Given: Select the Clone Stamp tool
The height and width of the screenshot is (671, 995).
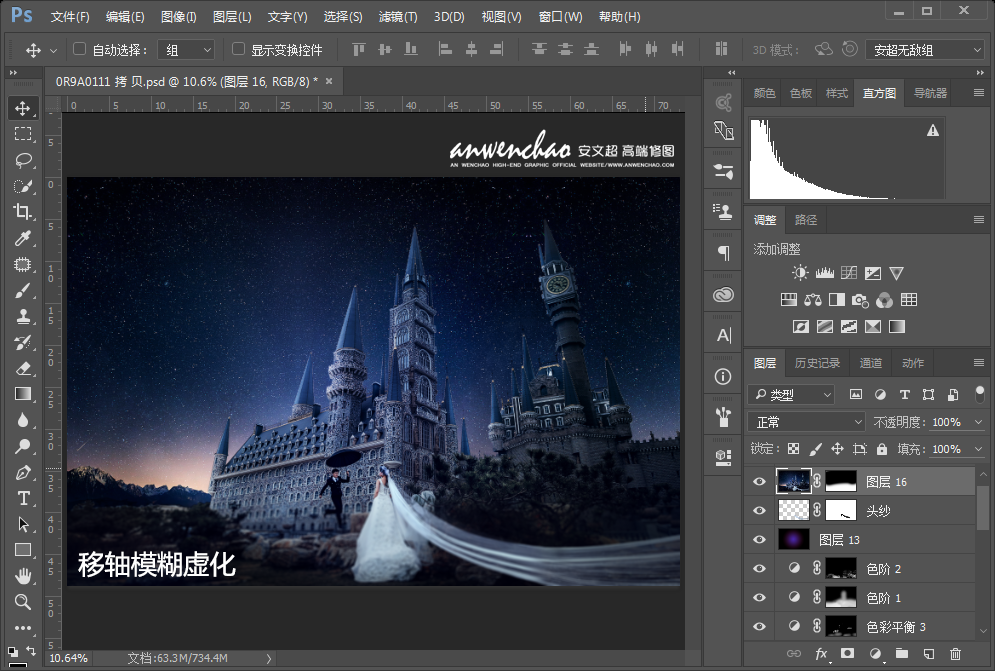Looking at the screenshot, I should [23, 316].
